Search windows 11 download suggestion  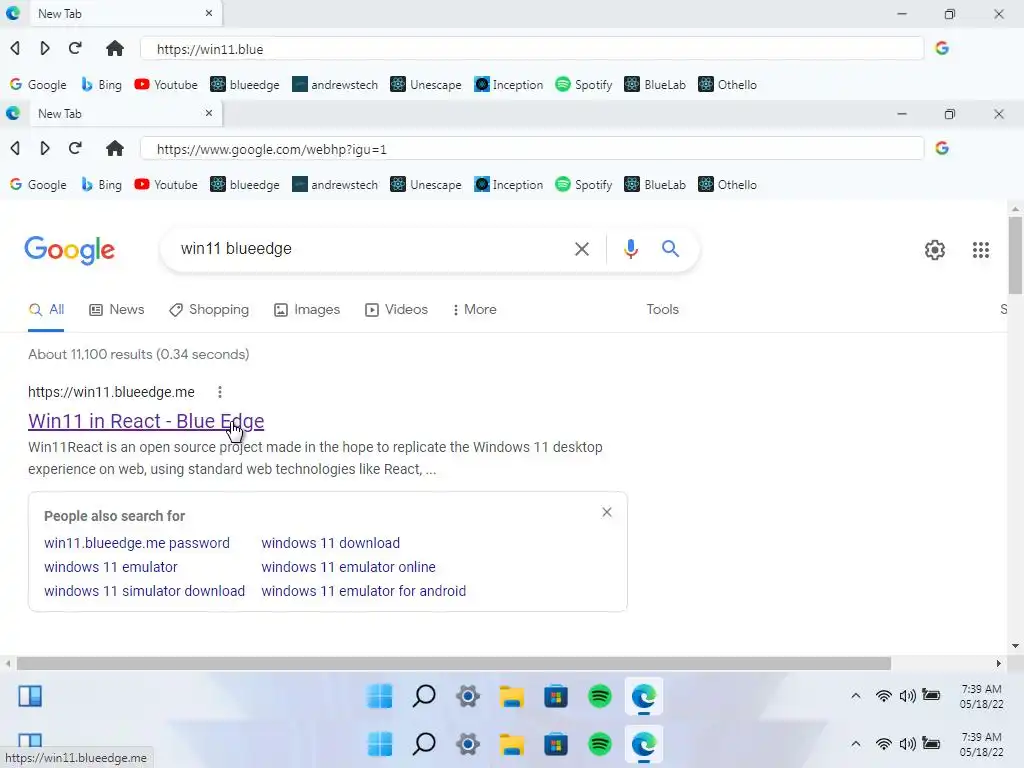pos(330,543)
